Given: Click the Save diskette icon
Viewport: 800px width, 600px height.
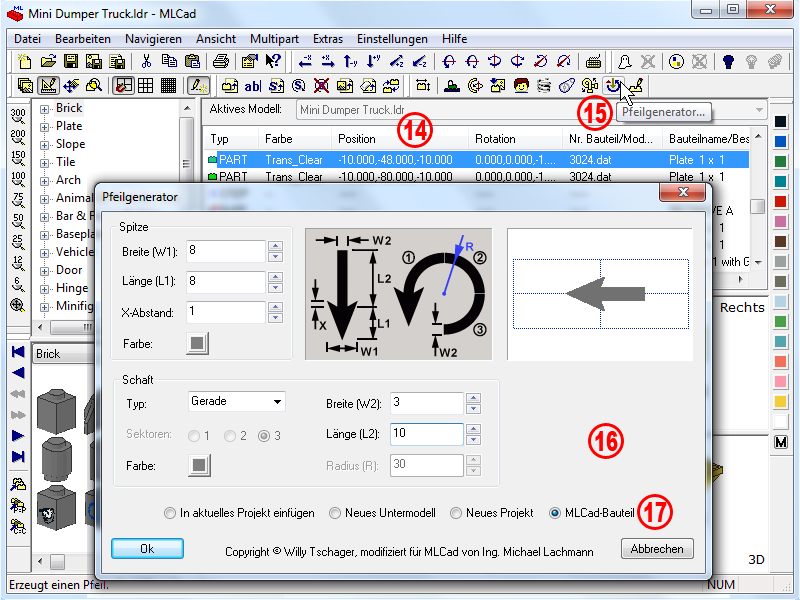Looking at the screenshot, I should (x=71, y=61).
